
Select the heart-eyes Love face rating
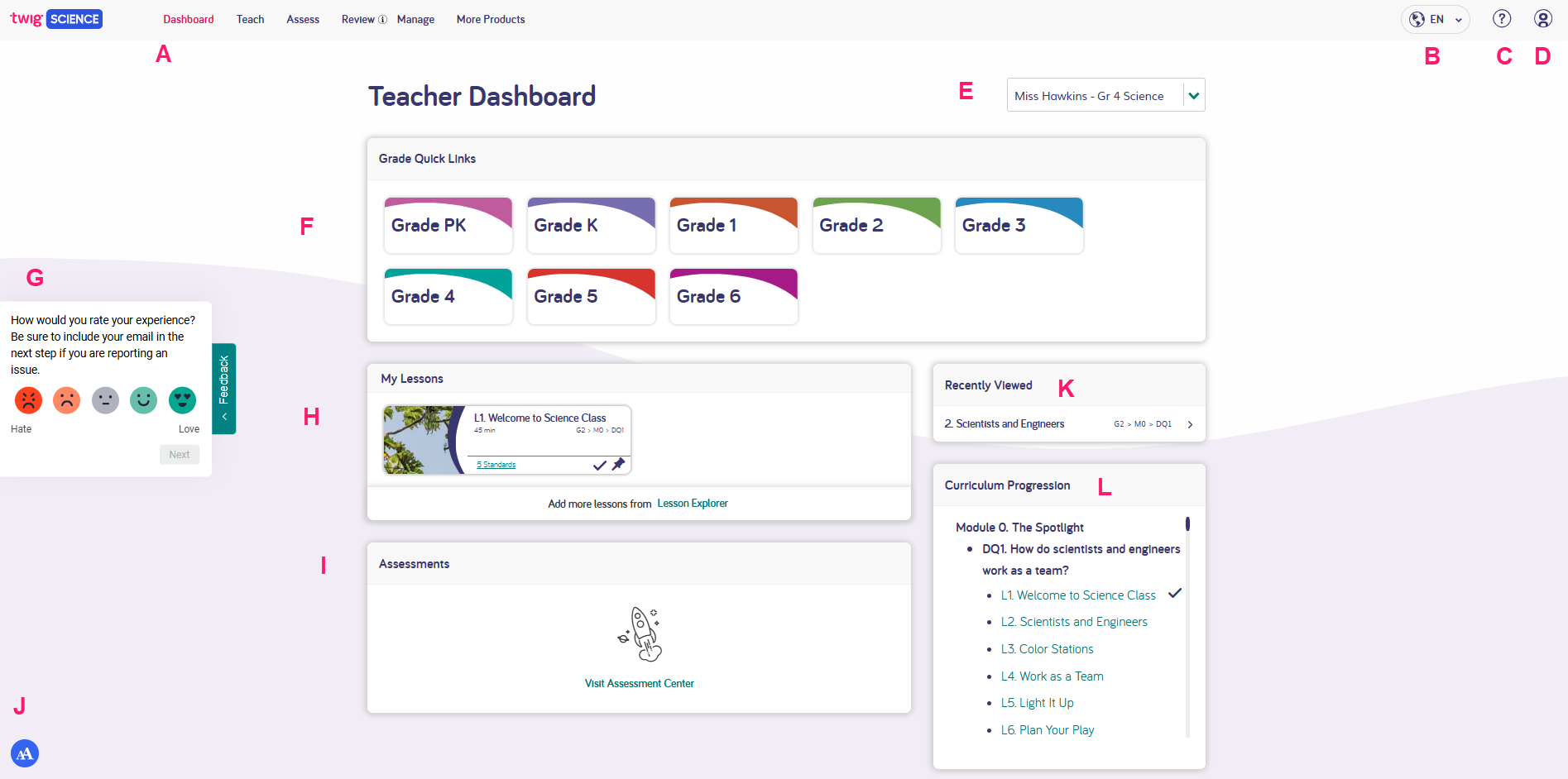coord(182,400)
